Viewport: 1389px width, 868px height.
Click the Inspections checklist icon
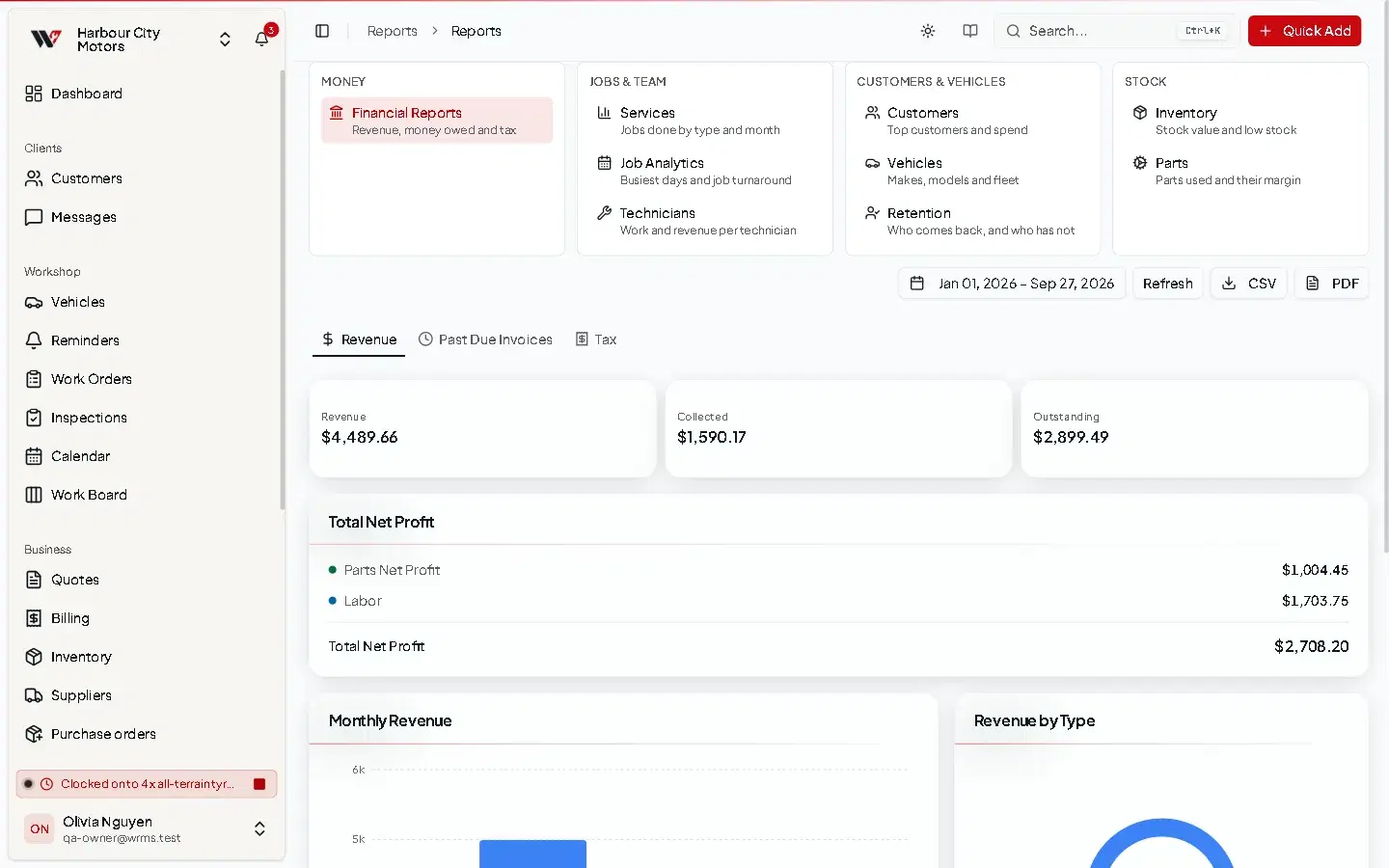point(34,418)
